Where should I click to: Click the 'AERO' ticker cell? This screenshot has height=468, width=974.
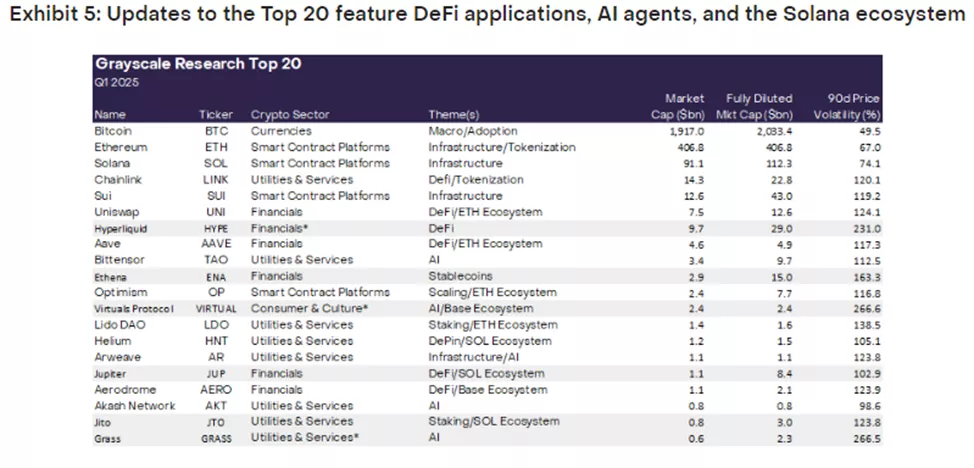pos(216,390)
